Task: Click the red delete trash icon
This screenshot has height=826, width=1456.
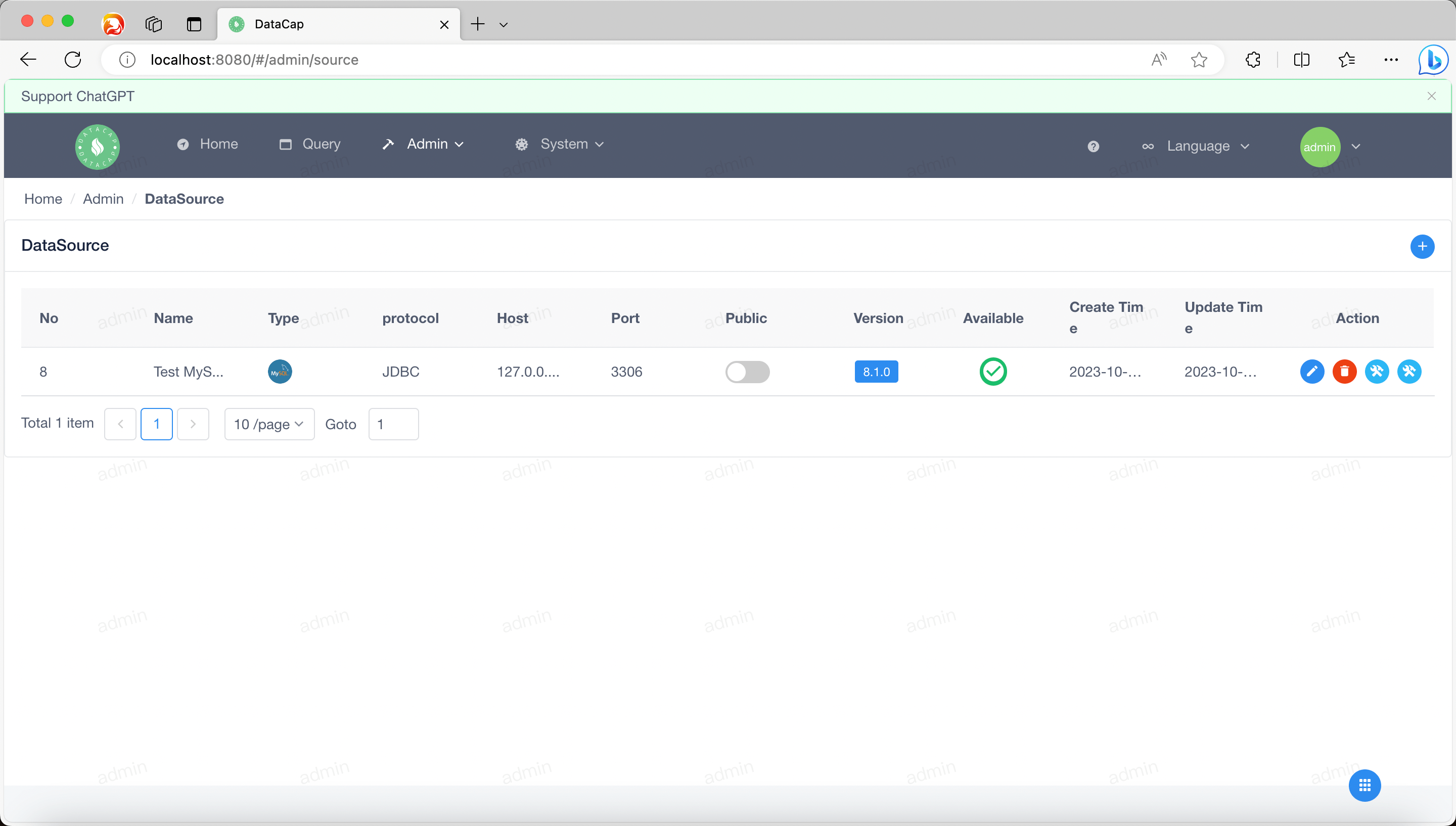Action: tap(1344, 372)
